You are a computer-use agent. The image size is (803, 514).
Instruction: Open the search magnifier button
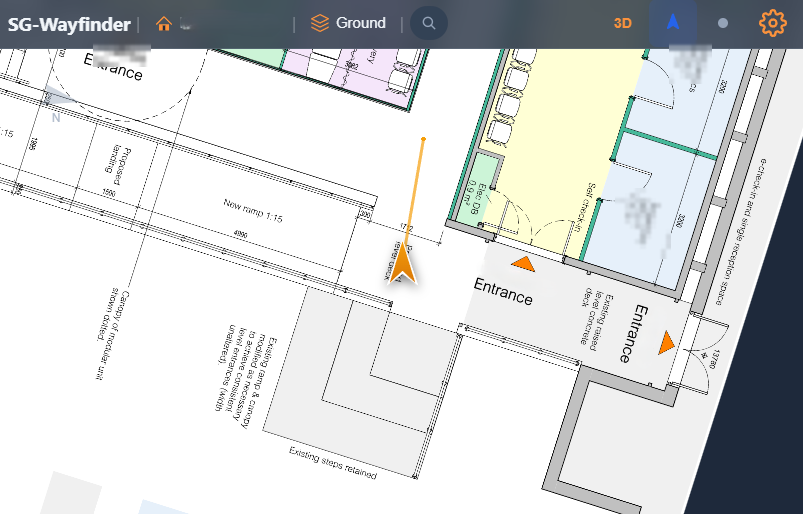429,23
